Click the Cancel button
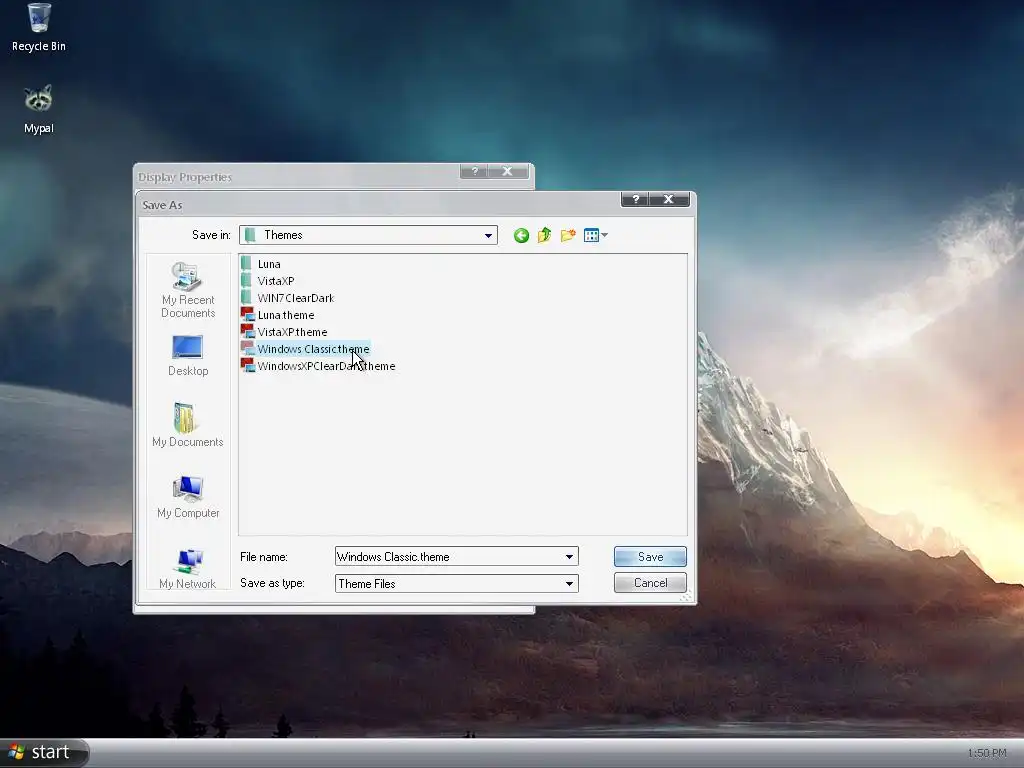The image size is (1024, 768). tap(650, 583)
